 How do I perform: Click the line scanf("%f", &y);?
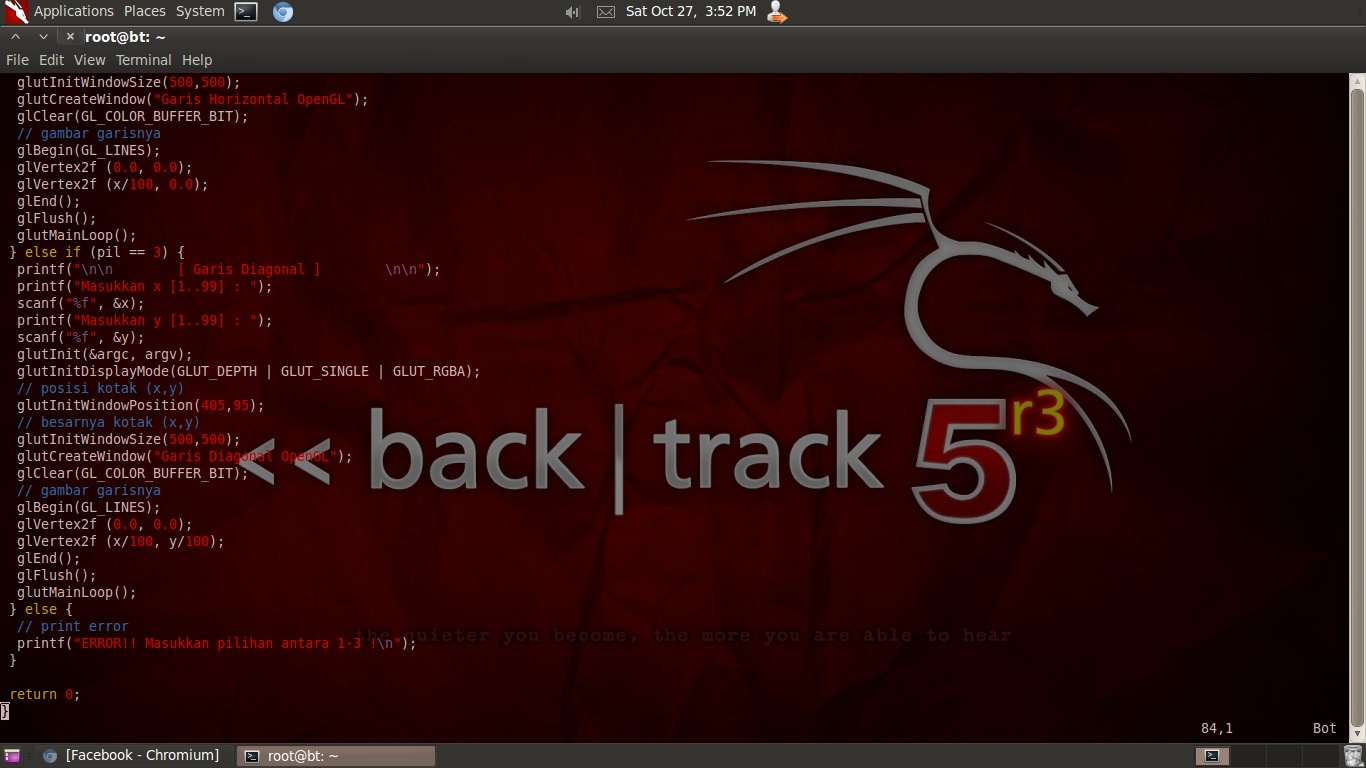81,338
